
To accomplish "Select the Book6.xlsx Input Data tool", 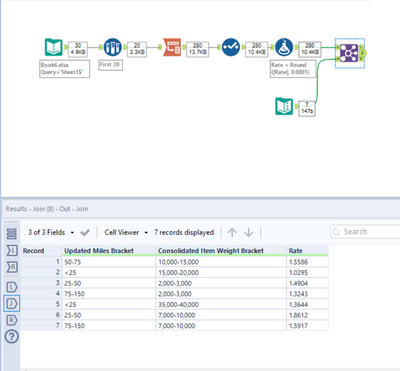I will pyautogui.click(x=54, y=47).
